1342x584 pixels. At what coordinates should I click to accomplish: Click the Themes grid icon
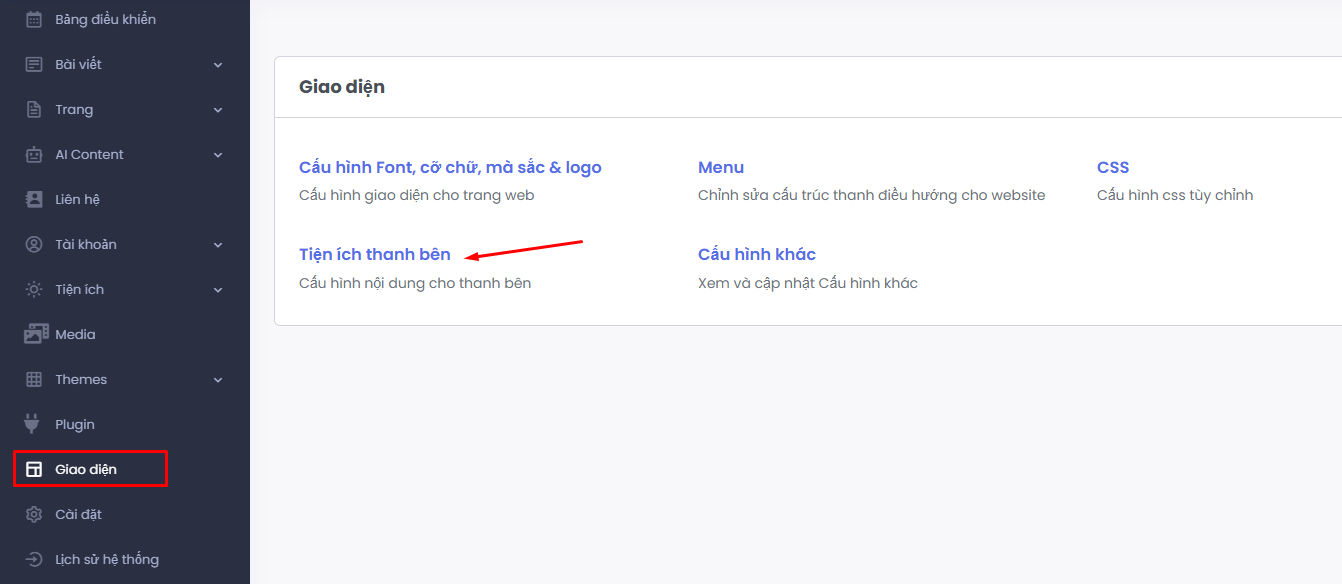(34, 379)
